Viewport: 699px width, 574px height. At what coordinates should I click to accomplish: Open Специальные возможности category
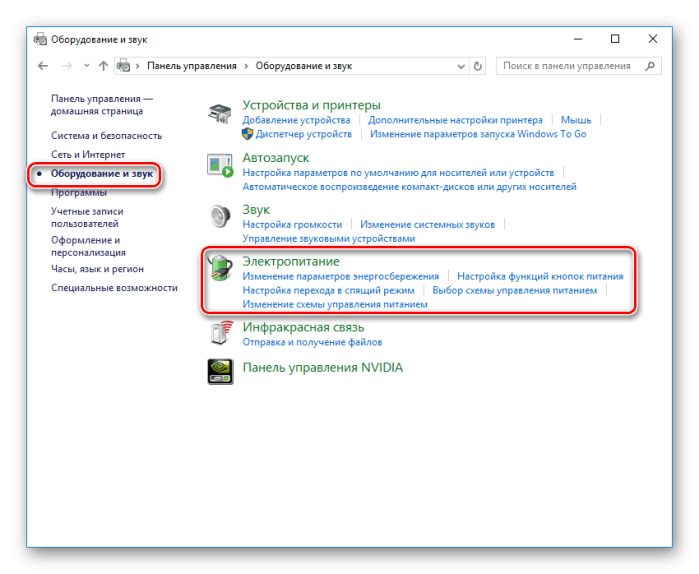click(114, 288)
